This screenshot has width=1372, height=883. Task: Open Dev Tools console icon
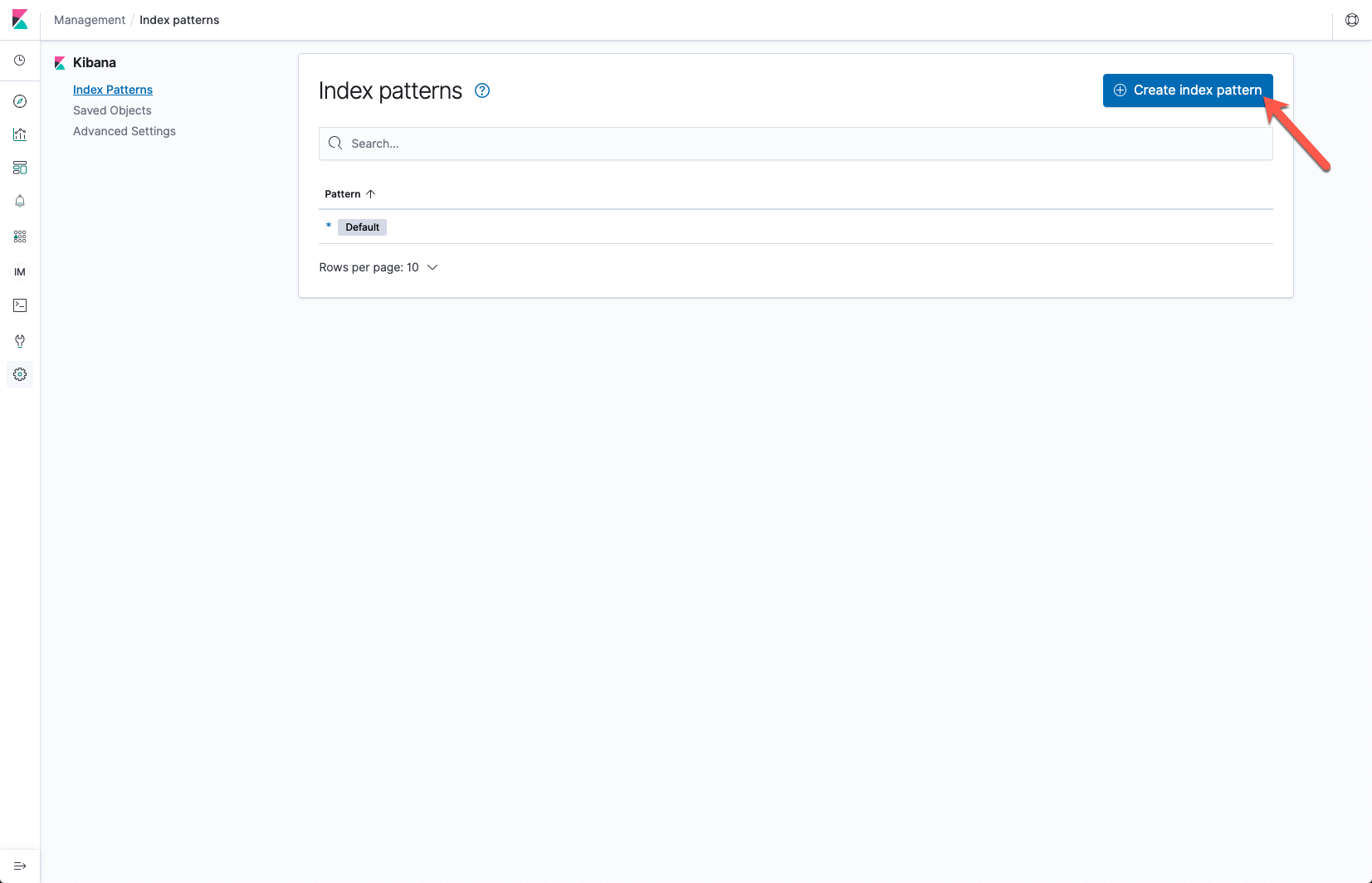(20, 305)
